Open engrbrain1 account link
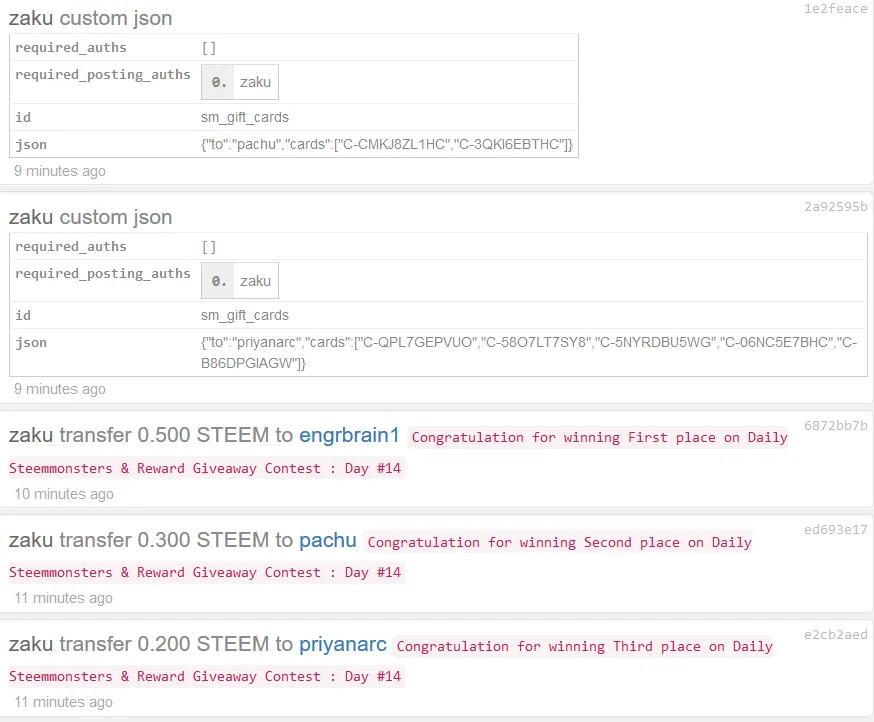Viewport: 874px width, 722px height. coord(349,435)
